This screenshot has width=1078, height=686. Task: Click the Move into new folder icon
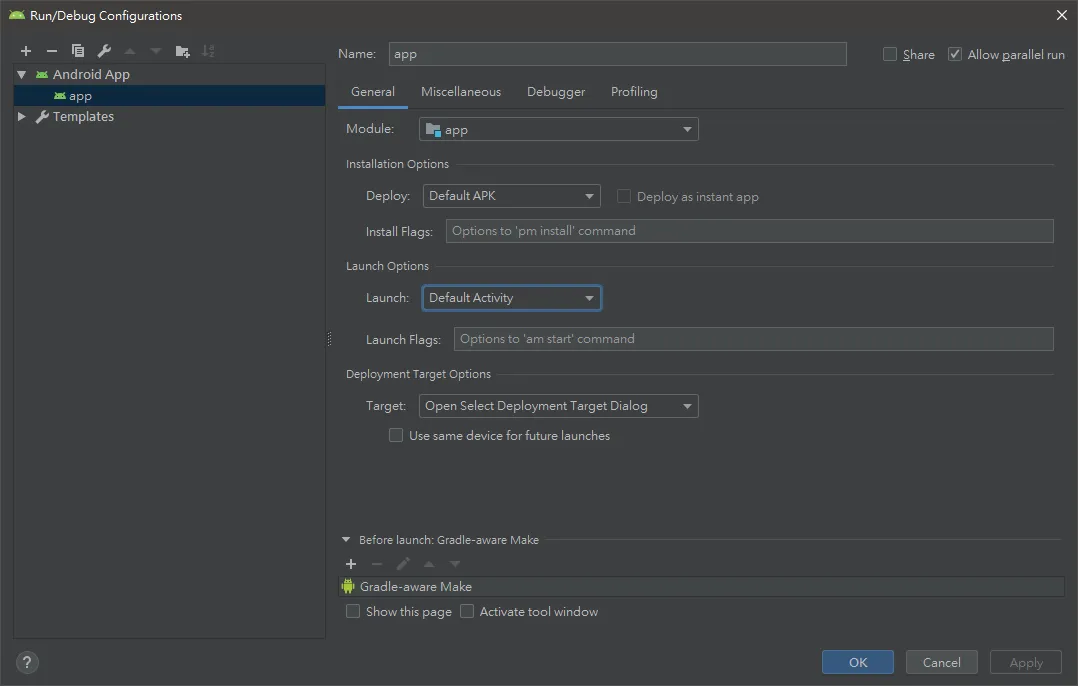[x=182, y=51]
